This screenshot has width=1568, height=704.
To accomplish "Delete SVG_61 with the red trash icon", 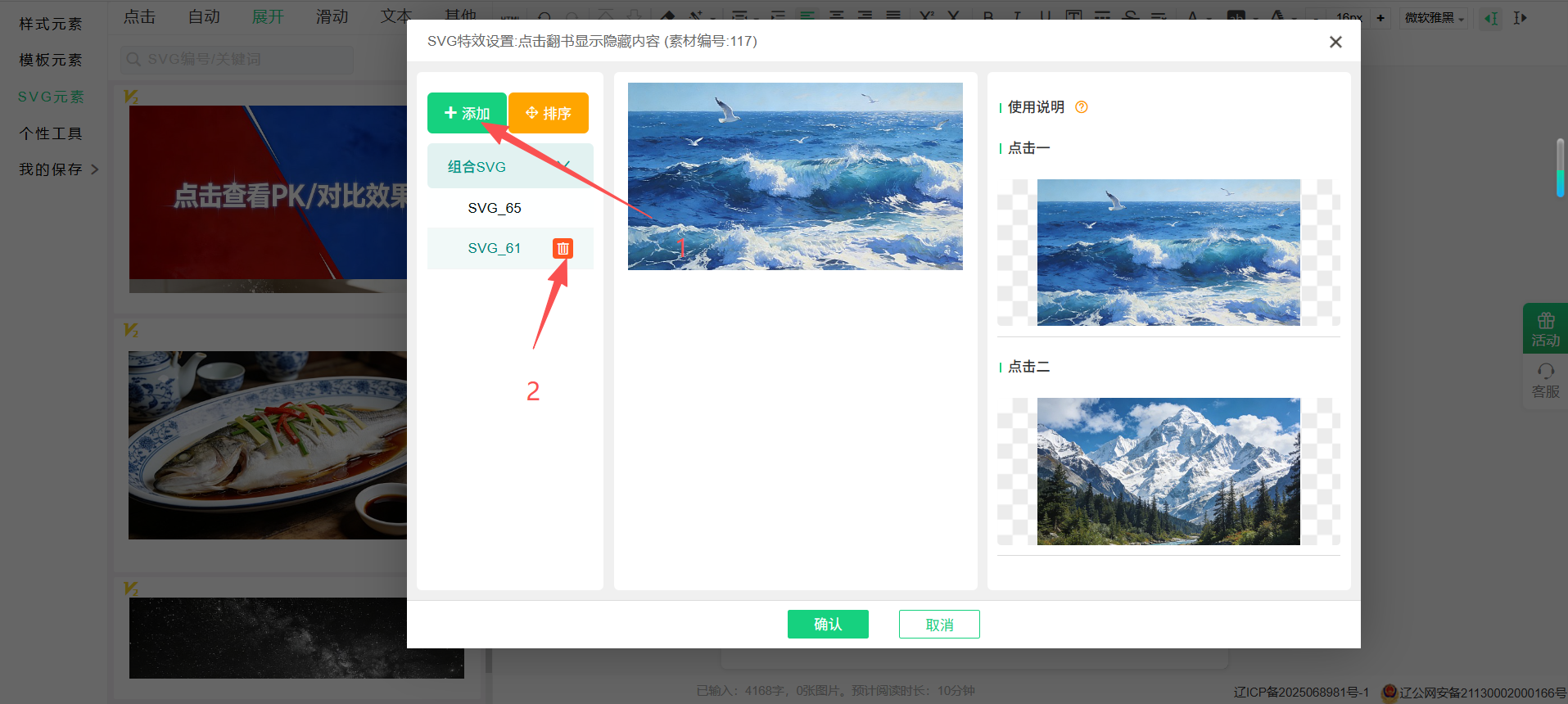I will [x=563, y=248].
